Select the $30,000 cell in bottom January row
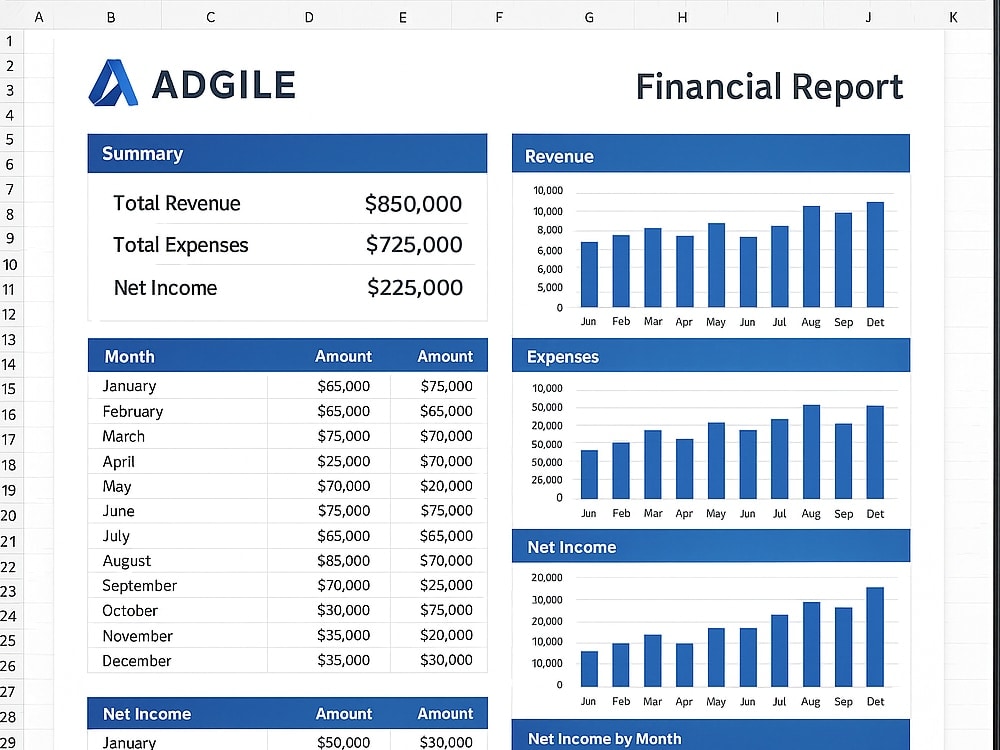1000x750 pixels. point(446,742)
